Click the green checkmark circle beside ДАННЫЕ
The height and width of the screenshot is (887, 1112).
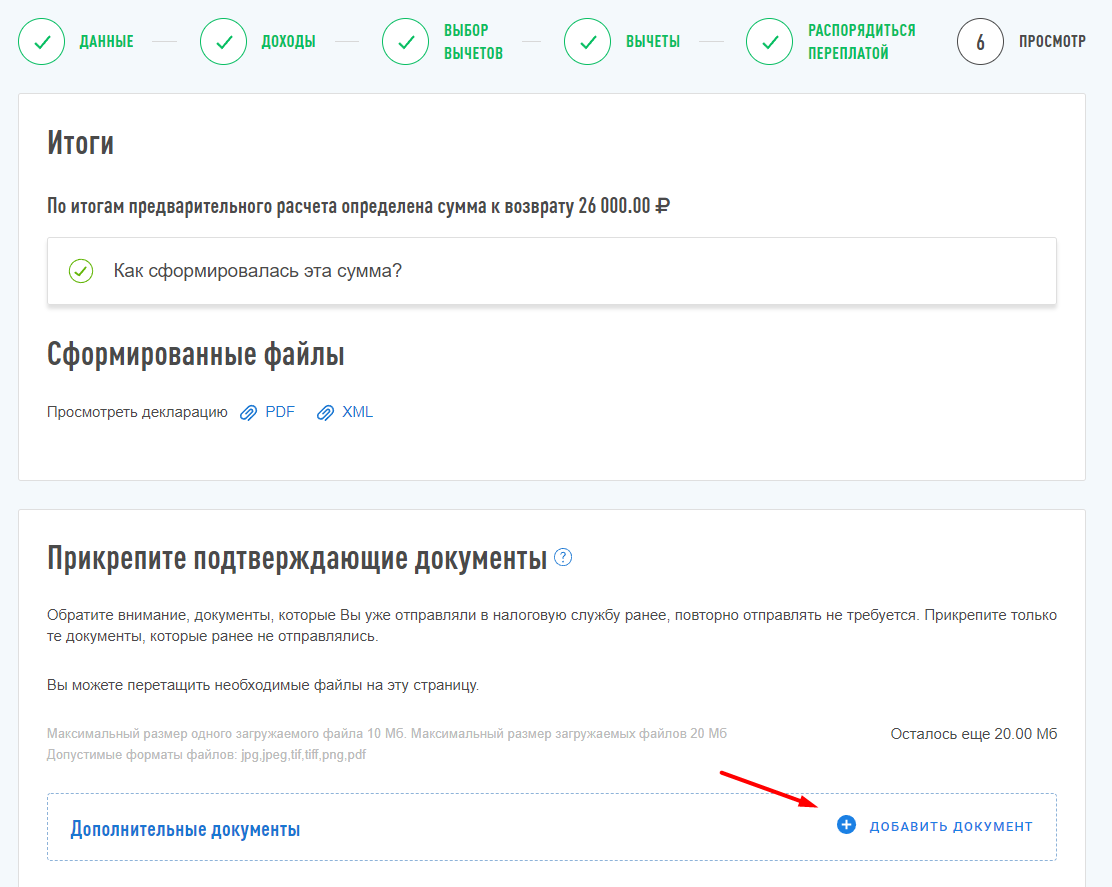click(x=42, y=42)
